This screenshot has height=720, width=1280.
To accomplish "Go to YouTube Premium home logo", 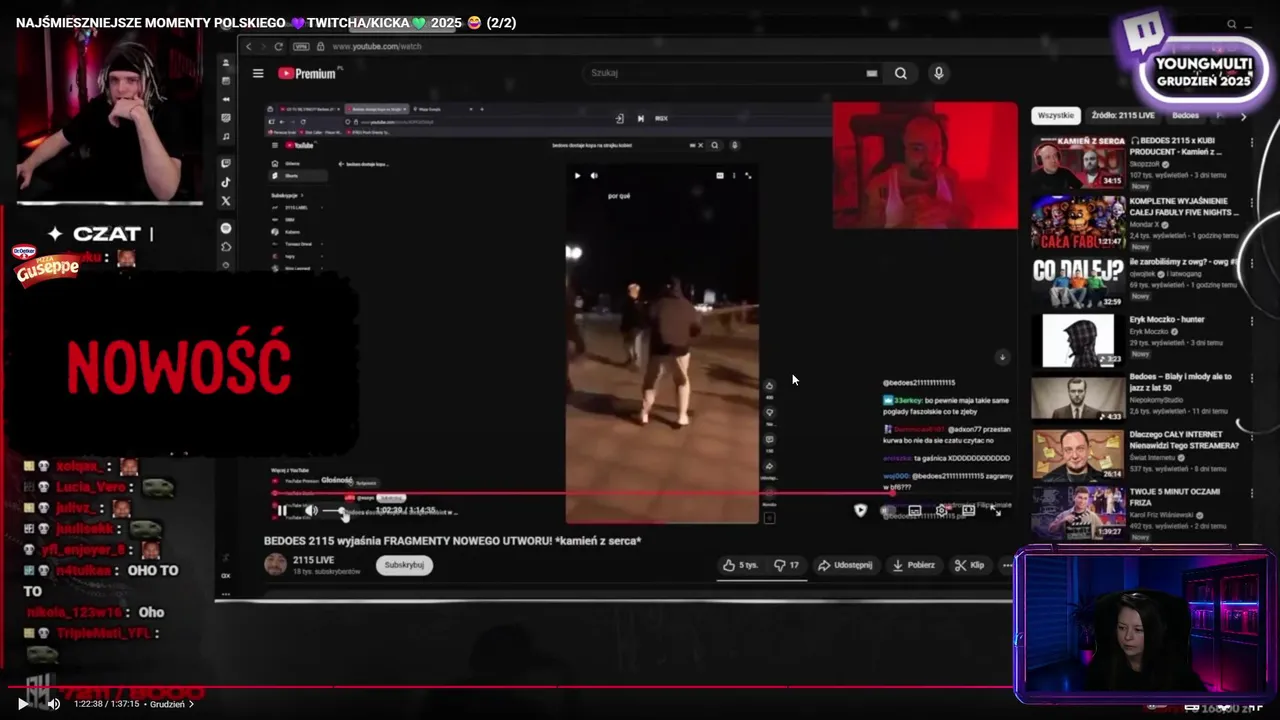I will (309, 73).
